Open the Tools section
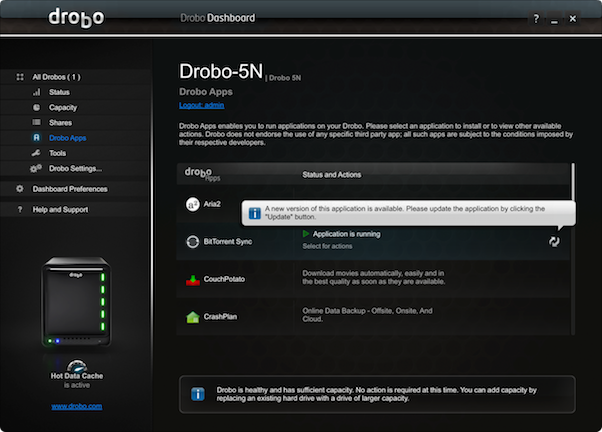Image resolution: width=602 pixels, height=432 pixels. pos(58,153)
